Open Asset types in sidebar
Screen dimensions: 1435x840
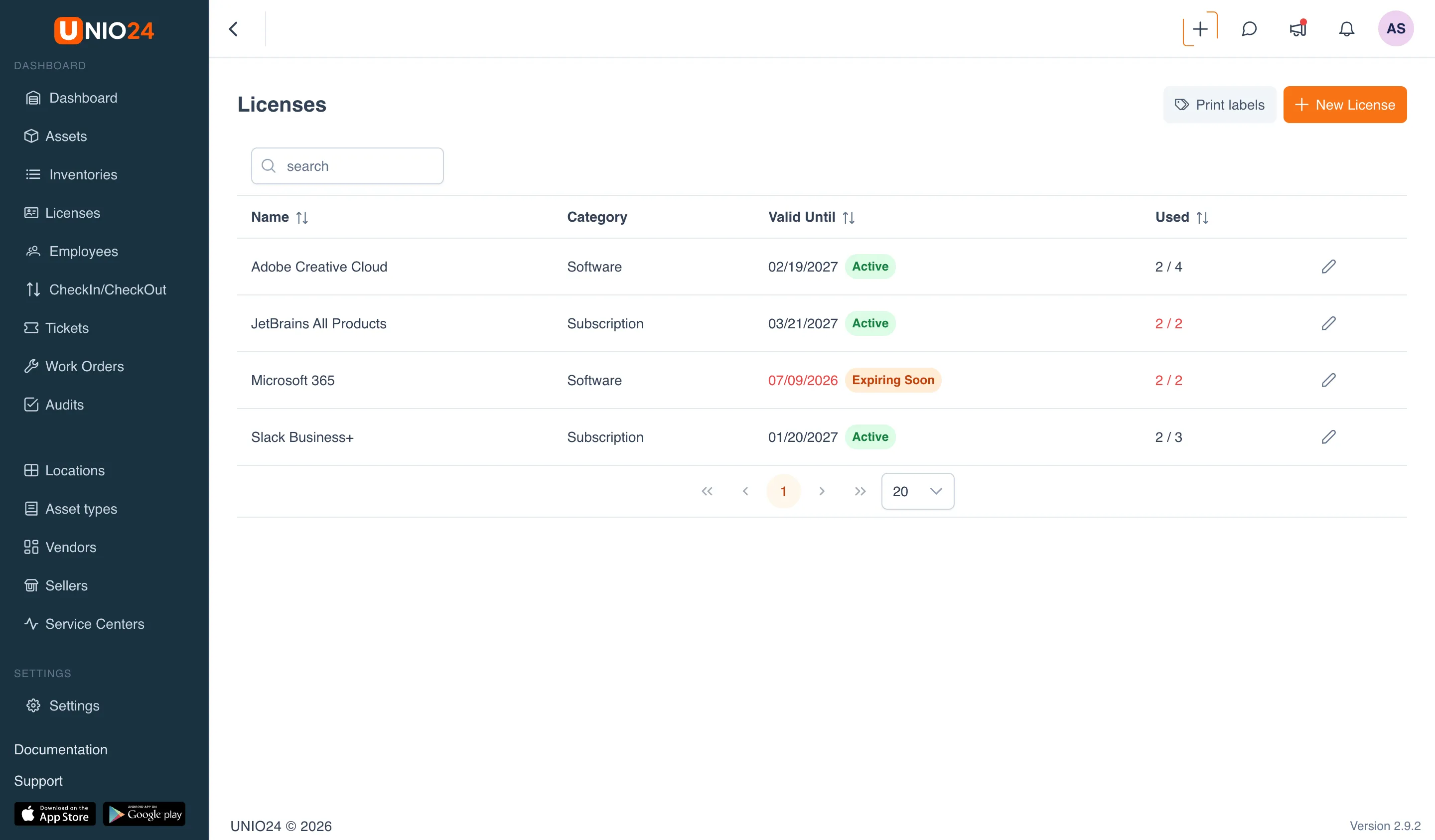point(70,509)
